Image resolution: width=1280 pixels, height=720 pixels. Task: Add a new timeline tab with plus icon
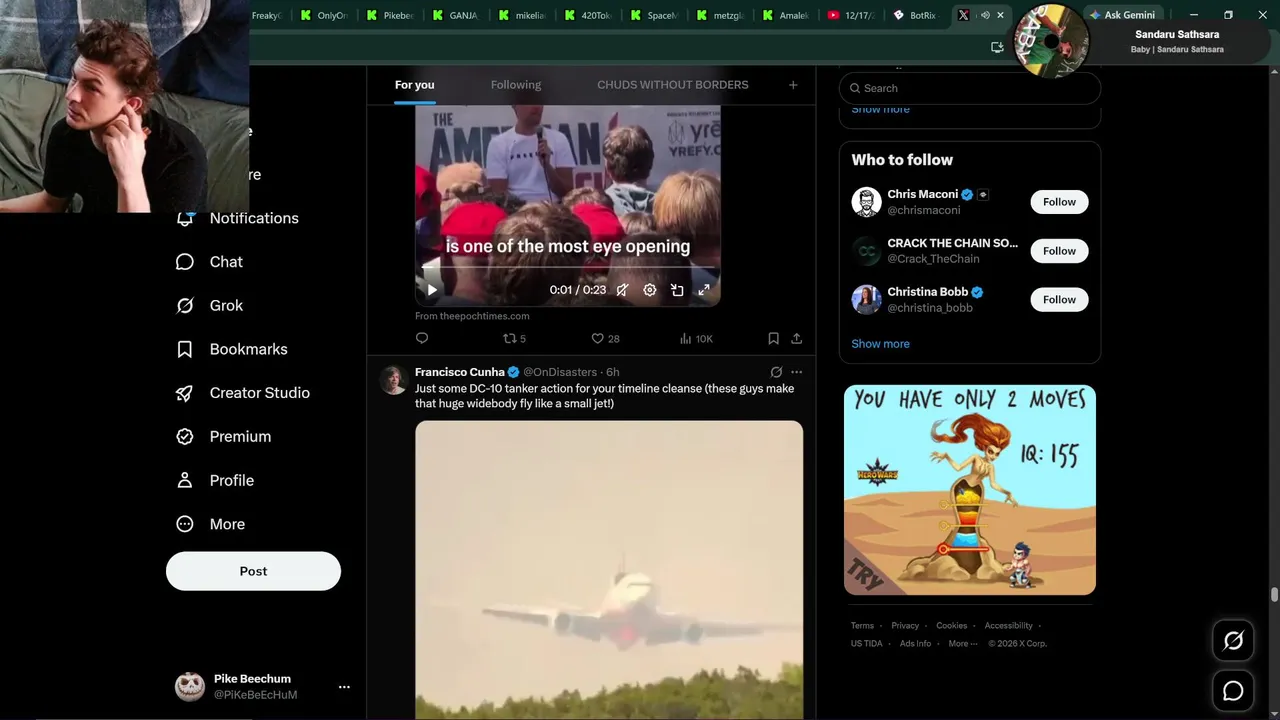point(793,85)
